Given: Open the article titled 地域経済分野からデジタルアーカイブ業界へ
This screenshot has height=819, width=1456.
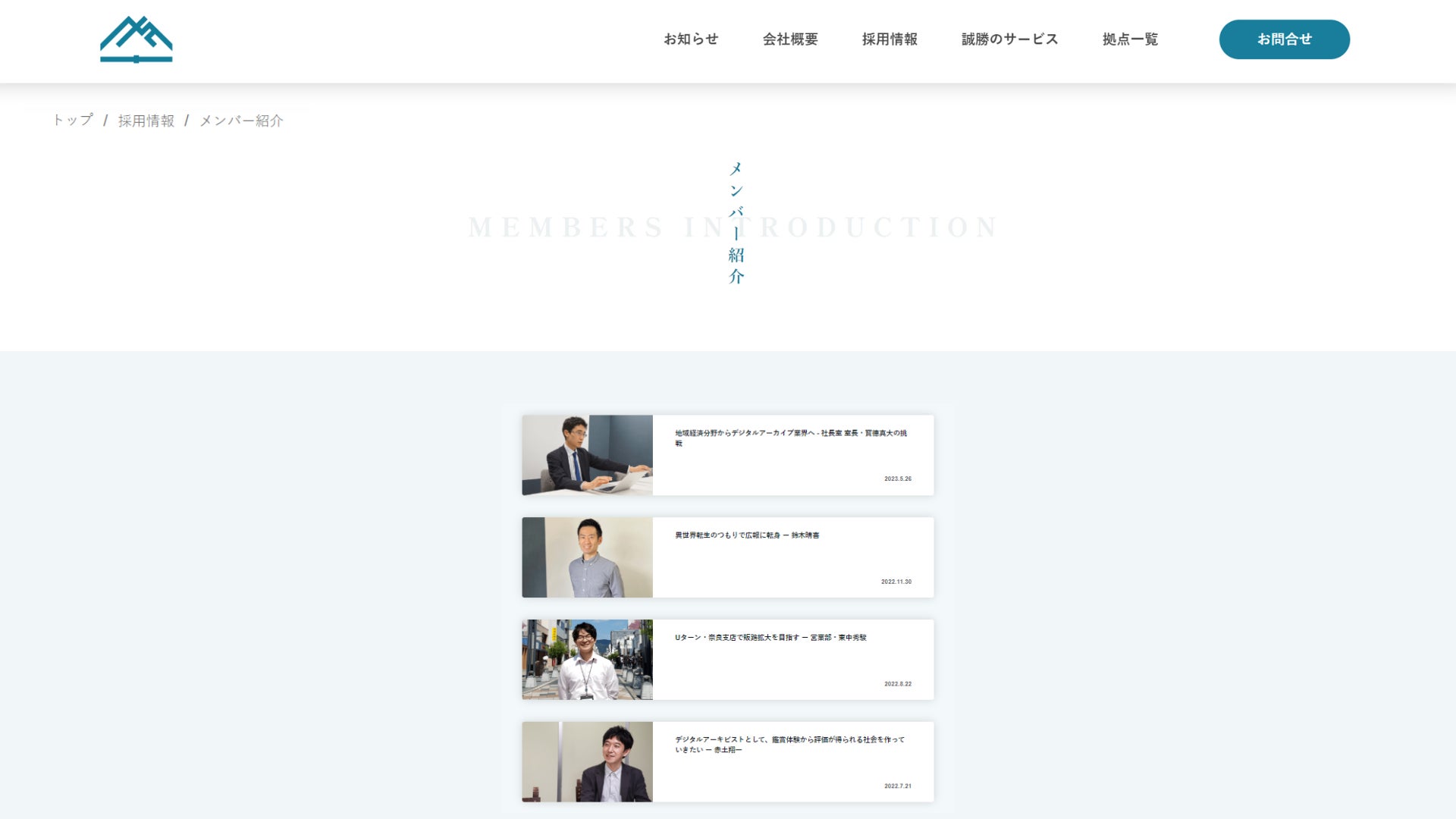Looking at the screenshot, I should pos(790,433).
